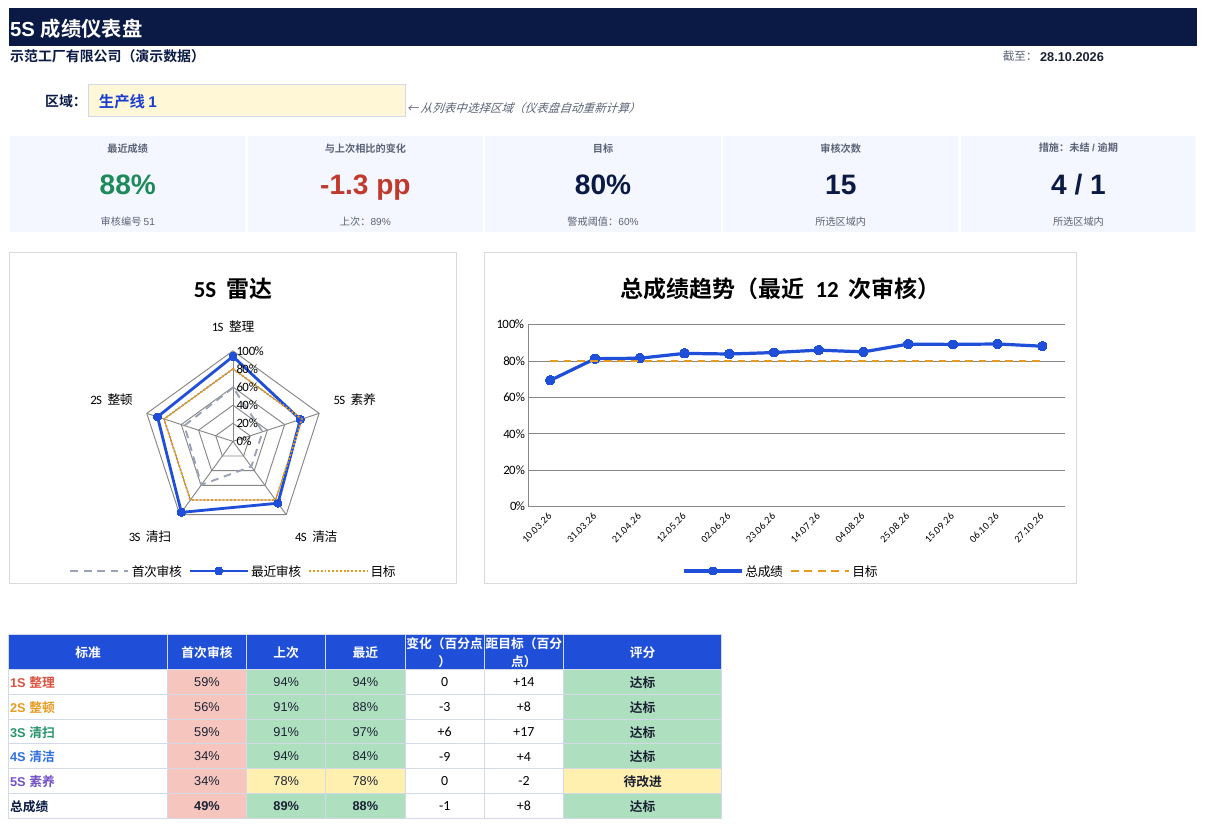The width and height of the screenshot is (1205, 830).
Task: Click the table header 最近
Action: (x=365, y=652)
